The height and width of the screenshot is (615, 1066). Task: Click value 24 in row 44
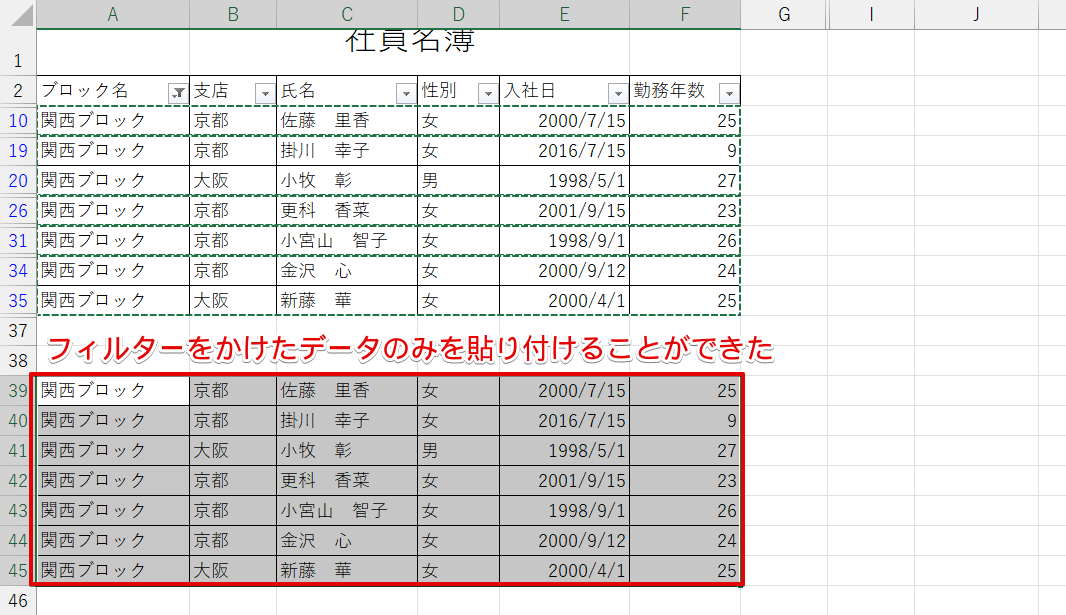(727, 540)
